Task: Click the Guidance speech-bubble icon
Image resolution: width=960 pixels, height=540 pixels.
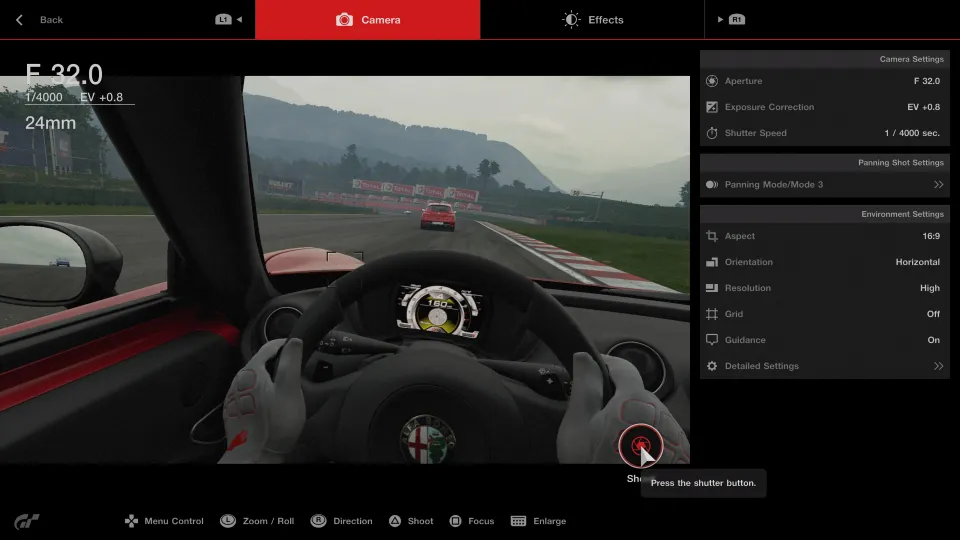Action: 711,340
